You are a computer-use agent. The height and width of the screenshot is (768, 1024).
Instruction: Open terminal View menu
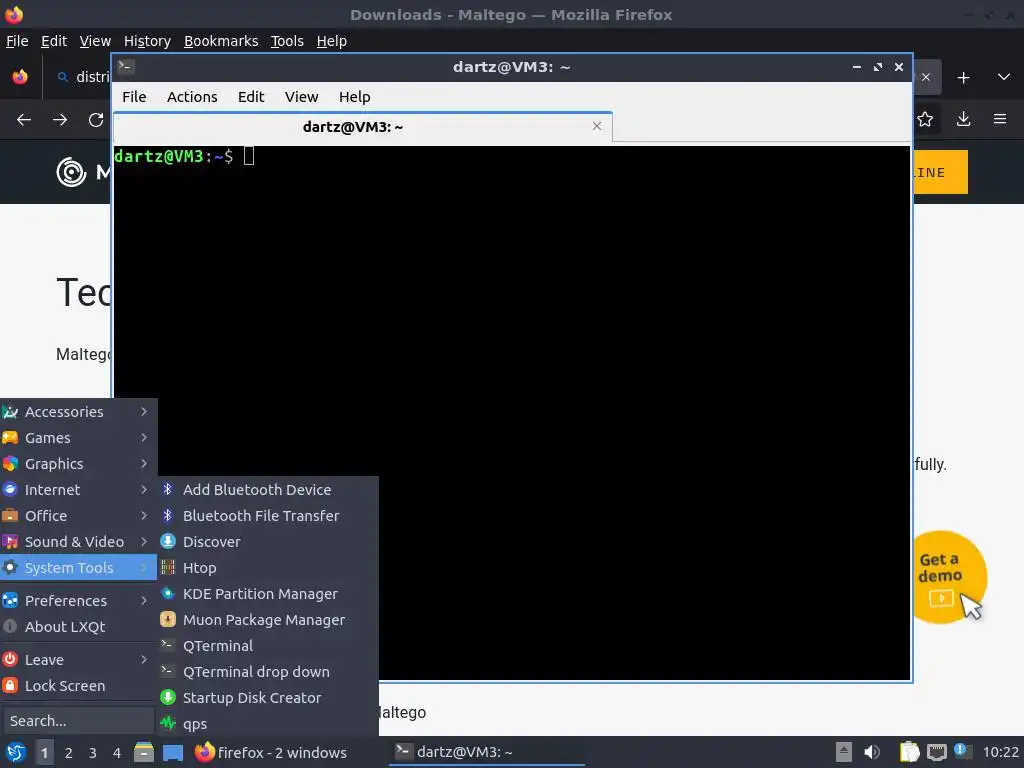301,97
